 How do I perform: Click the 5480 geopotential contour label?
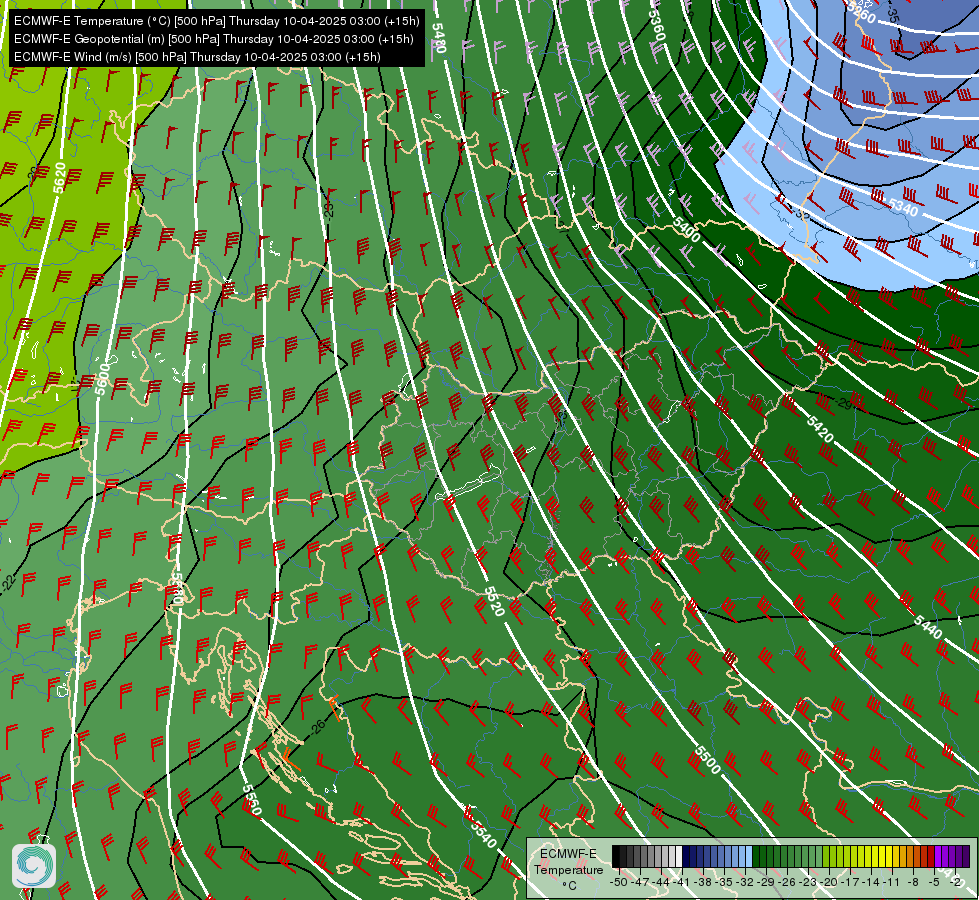tap(440, 39)
